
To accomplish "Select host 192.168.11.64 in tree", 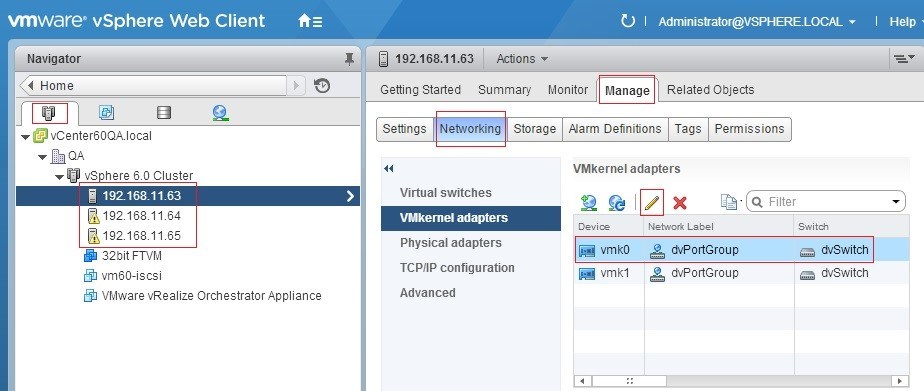I will pos(141,216).
